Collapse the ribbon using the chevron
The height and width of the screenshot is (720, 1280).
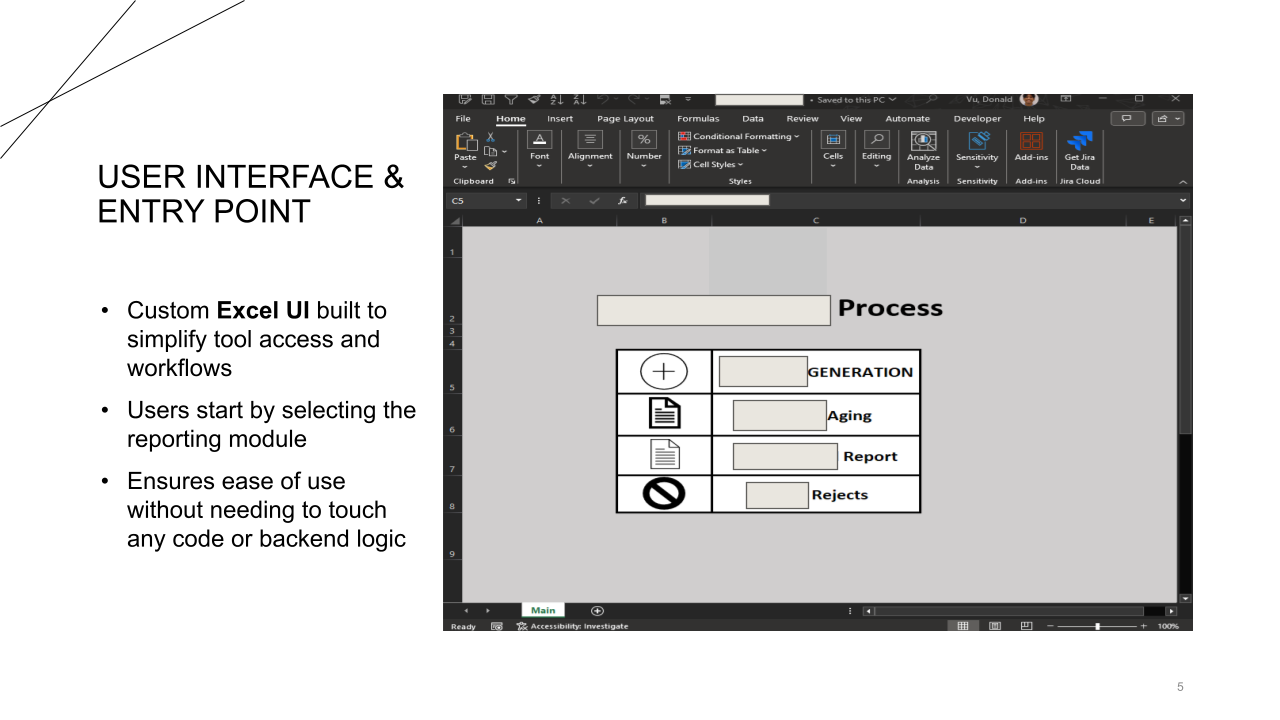coord(1182,182)
